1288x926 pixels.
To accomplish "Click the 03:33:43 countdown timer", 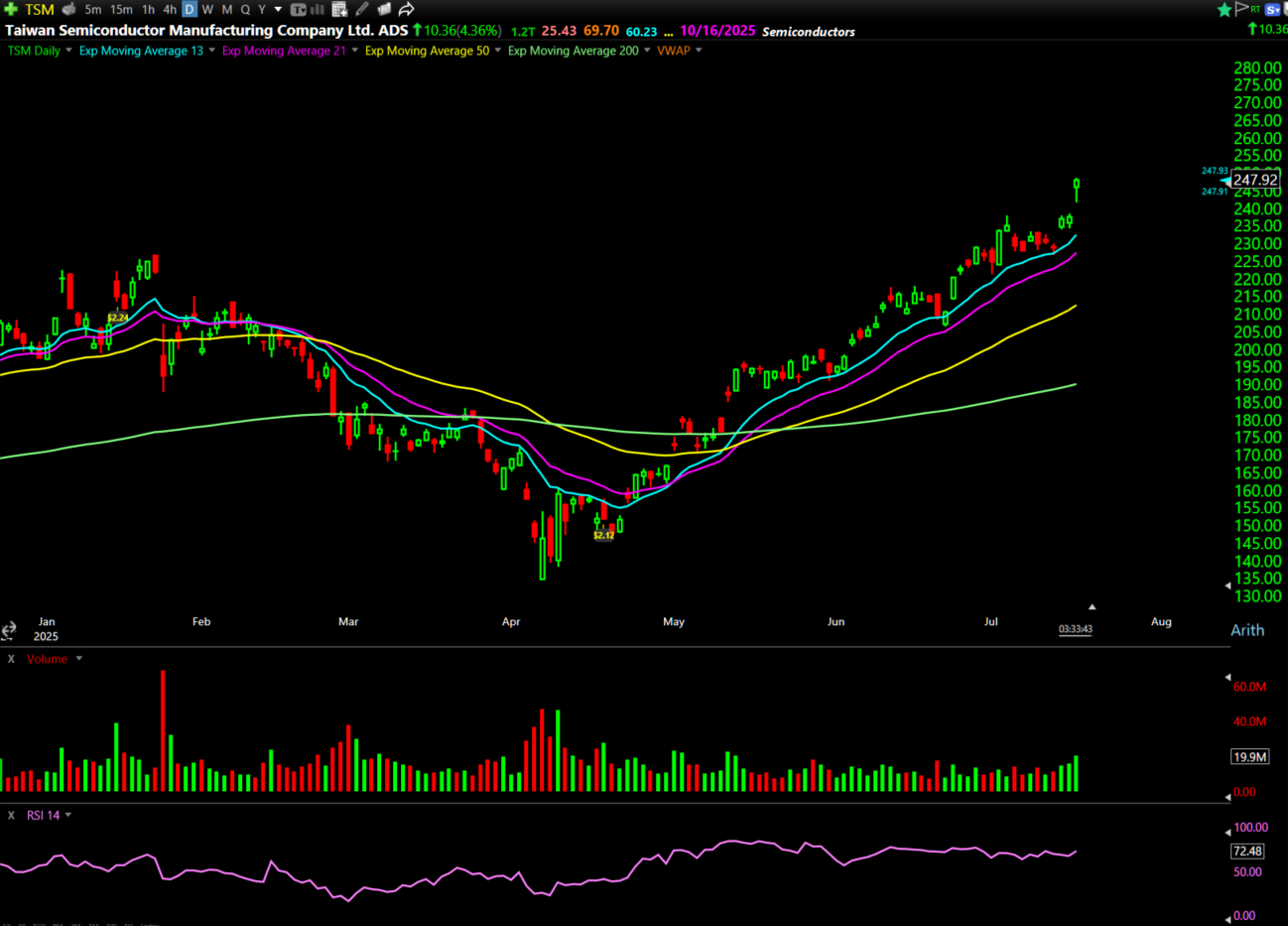I will (x=1076, y=629).
